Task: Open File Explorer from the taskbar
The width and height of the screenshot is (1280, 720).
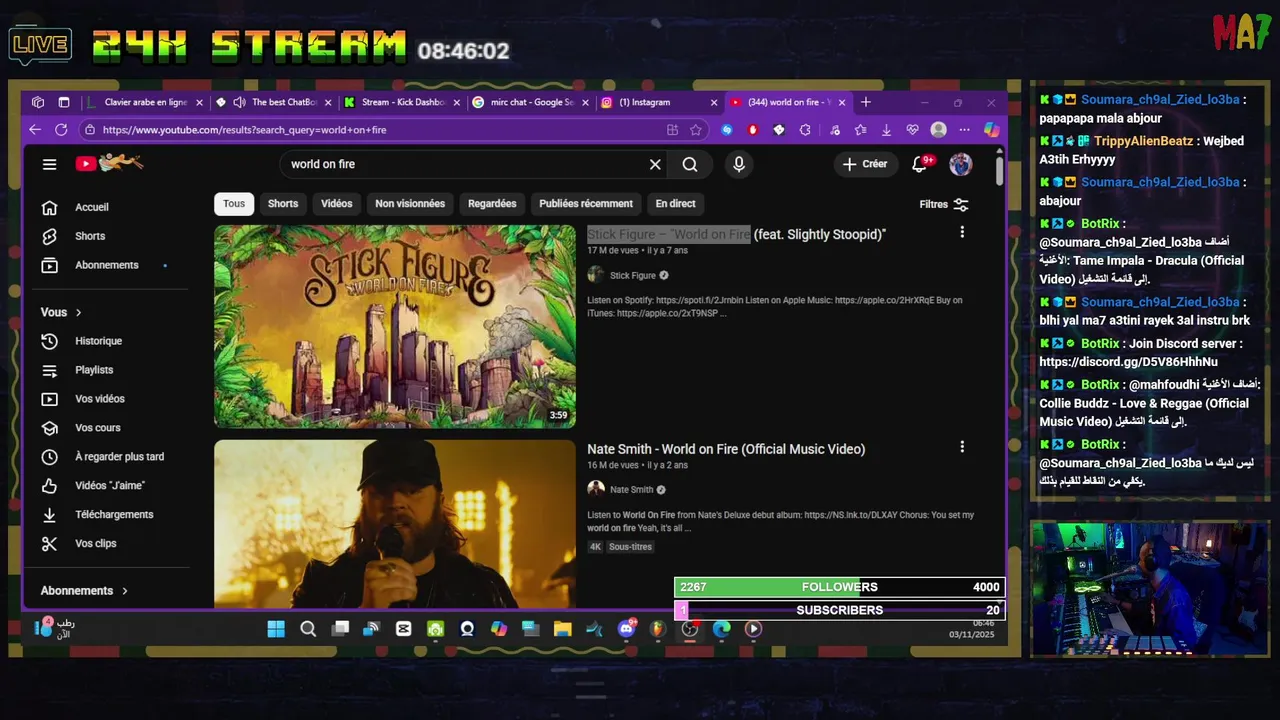Action: point(563,629)
